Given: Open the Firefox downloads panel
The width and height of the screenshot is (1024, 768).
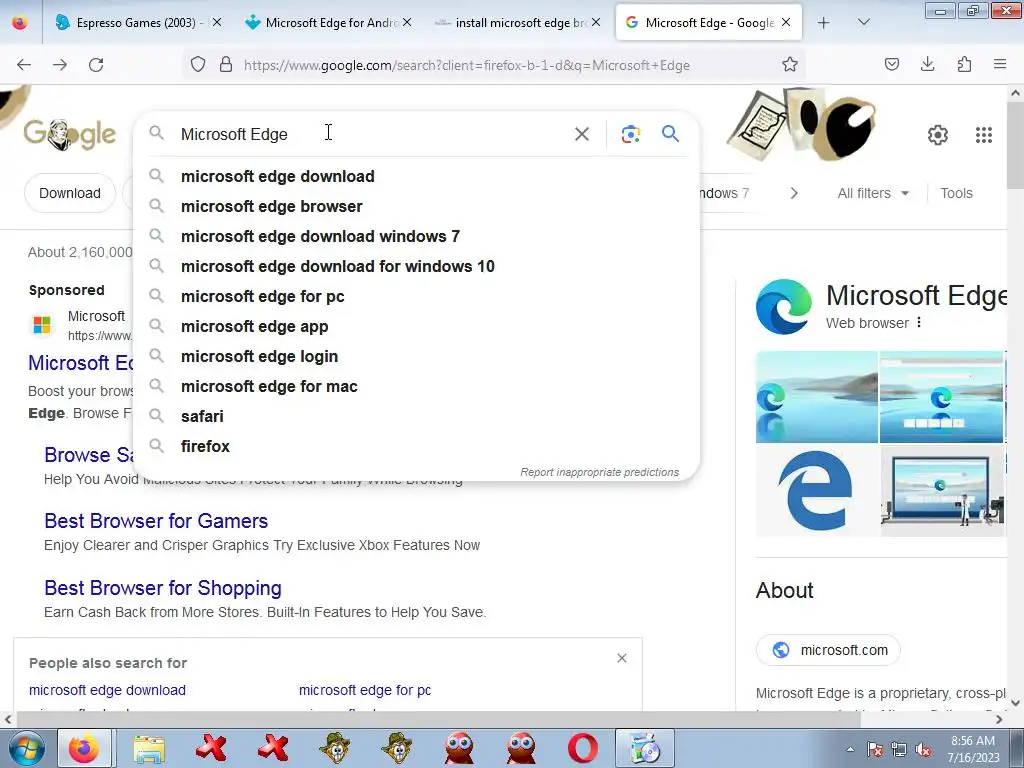Looking at the screenshot, I should tap(927, 64).
